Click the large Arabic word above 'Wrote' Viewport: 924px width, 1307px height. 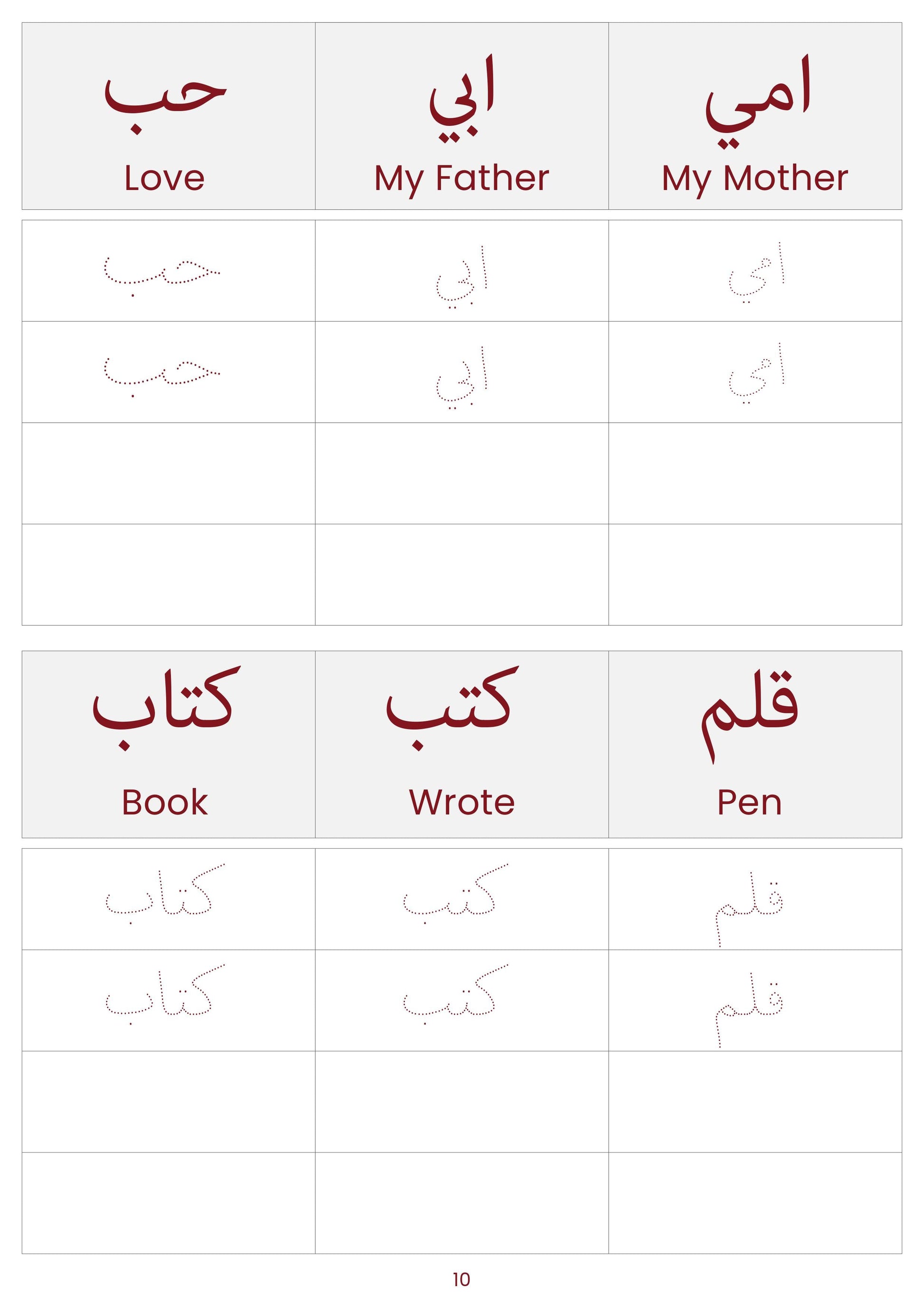[453, 709]
